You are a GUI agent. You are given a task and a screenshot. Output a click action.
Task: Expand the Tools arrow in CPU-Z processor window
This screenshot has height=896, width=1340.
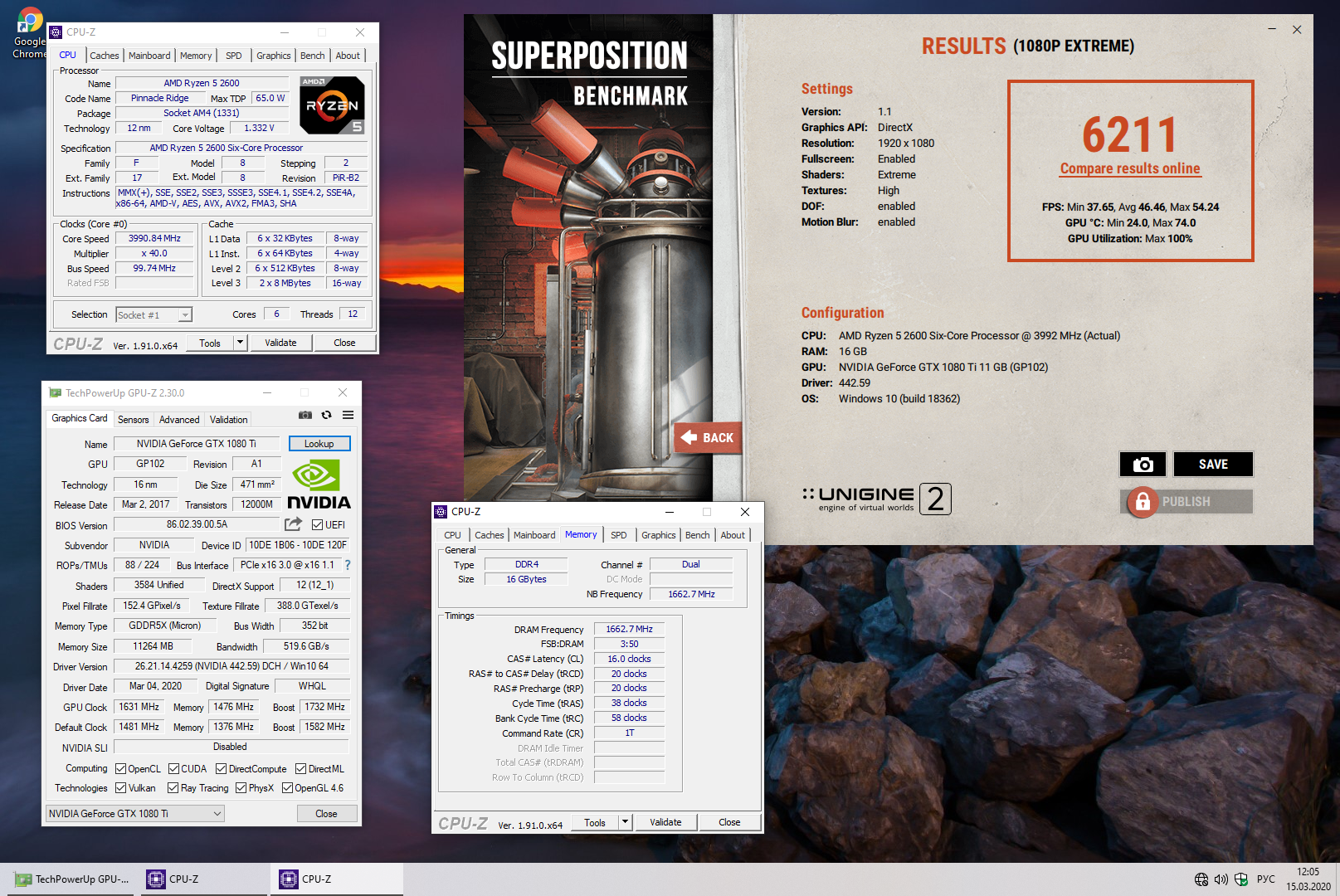(240, 343)
